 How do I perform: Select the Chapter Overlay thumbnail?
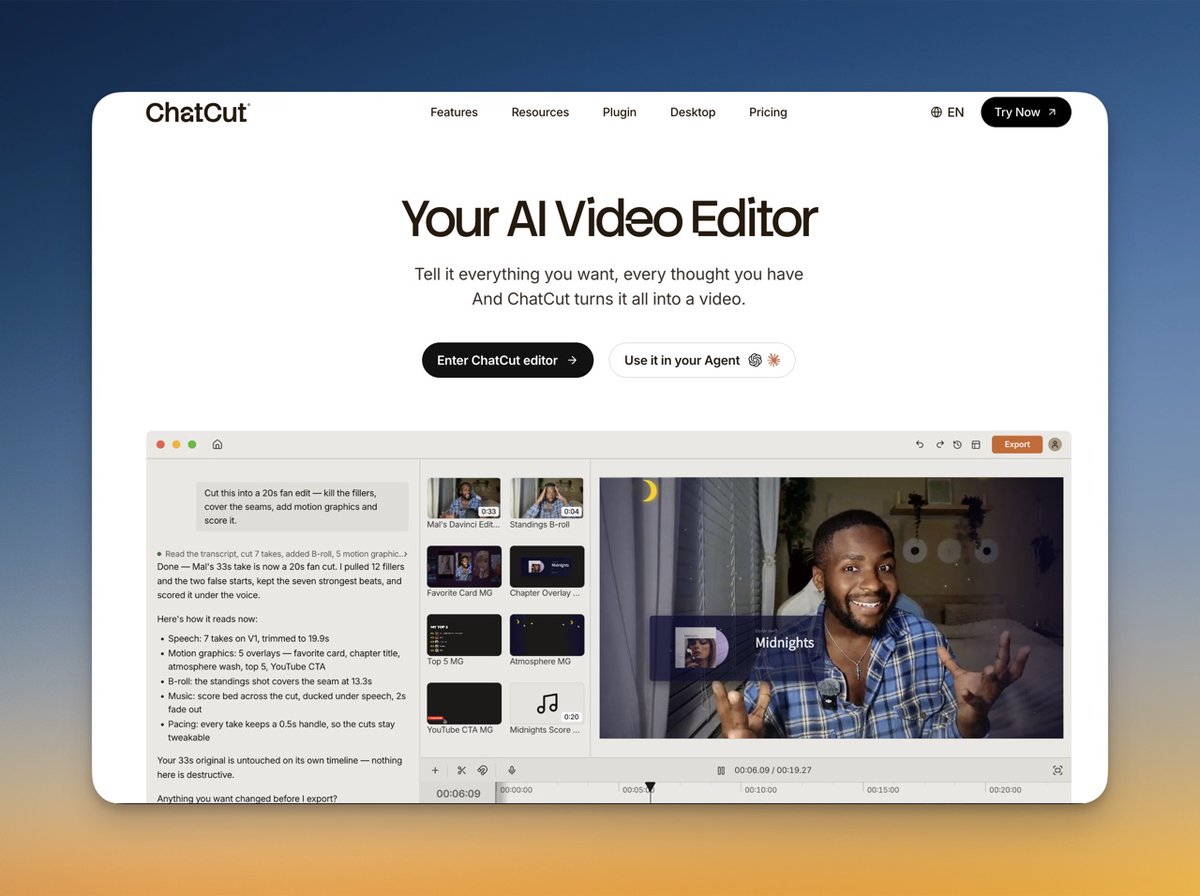547,566
